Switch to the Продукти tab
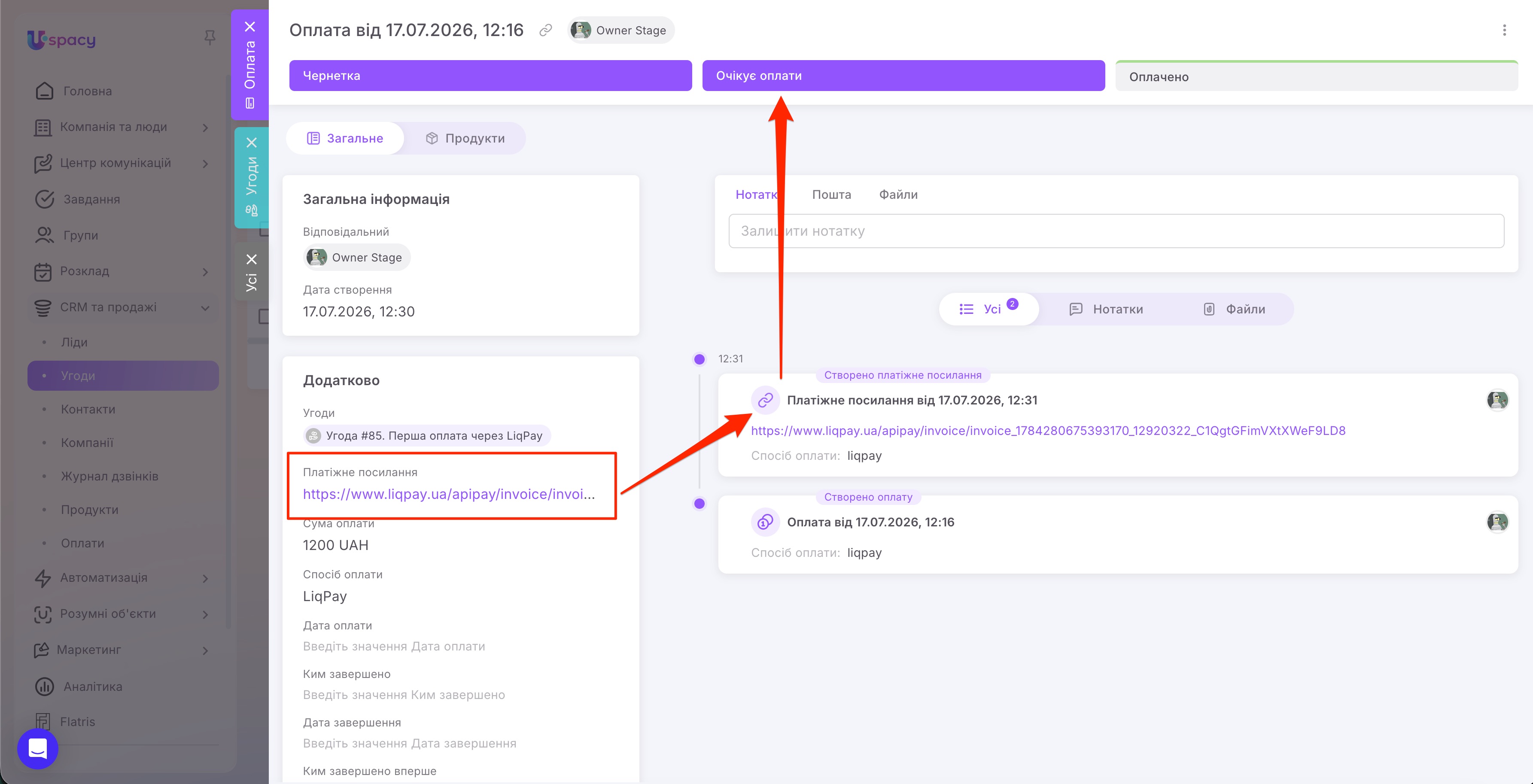The width and height of the screenshot is (1533, 784). pyautogui.click(x=465, y=139)
